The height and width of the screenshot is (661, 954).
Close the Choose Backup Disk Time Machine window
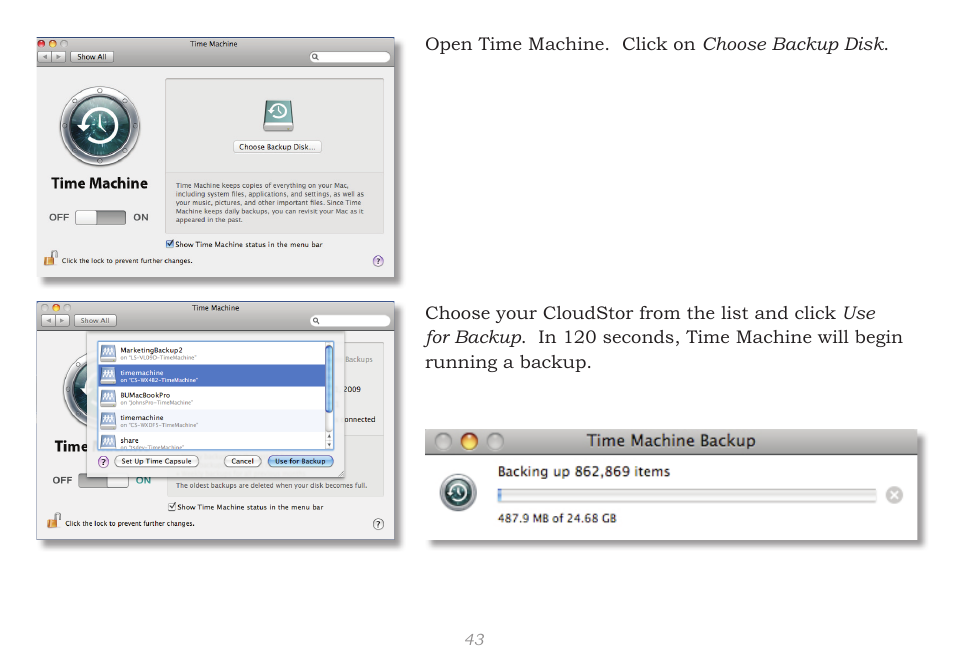click(x=41, y=44)
